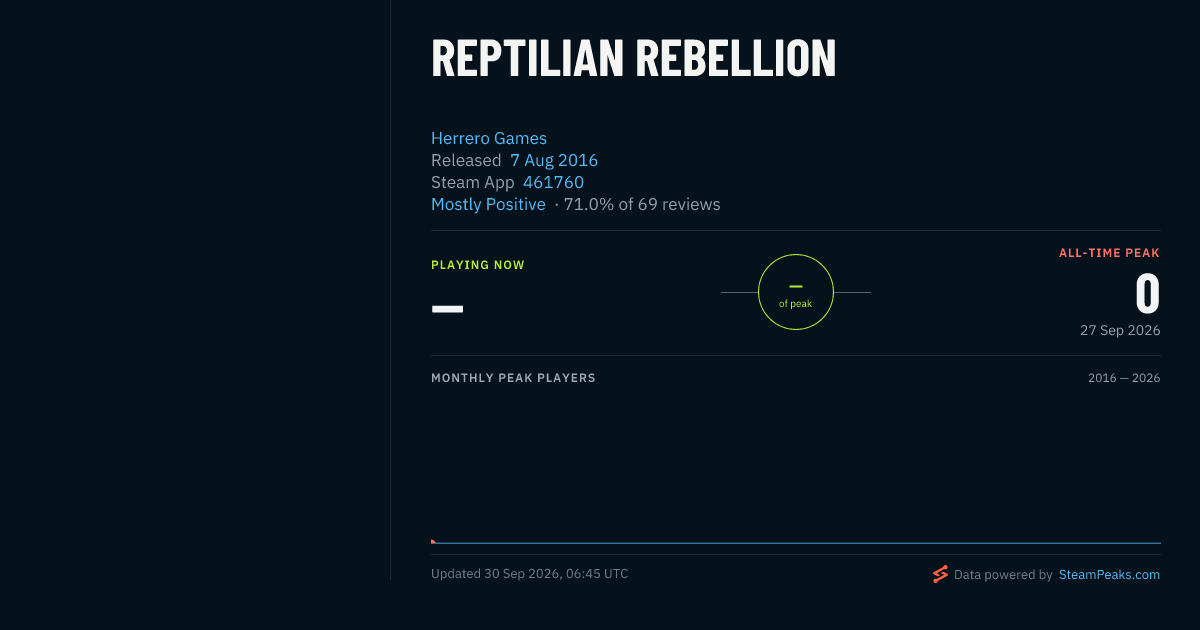1200x630 pixels.
Task: Click the Reptilian Rebellion title
Action: (633, 59)
